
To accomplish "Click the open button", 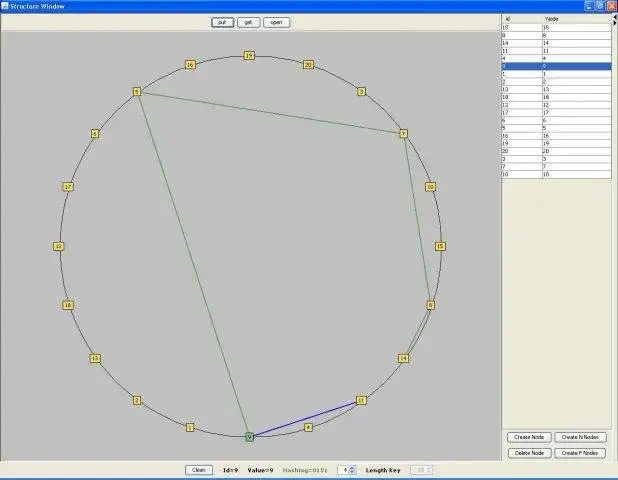I will click(x=276, y=22).
